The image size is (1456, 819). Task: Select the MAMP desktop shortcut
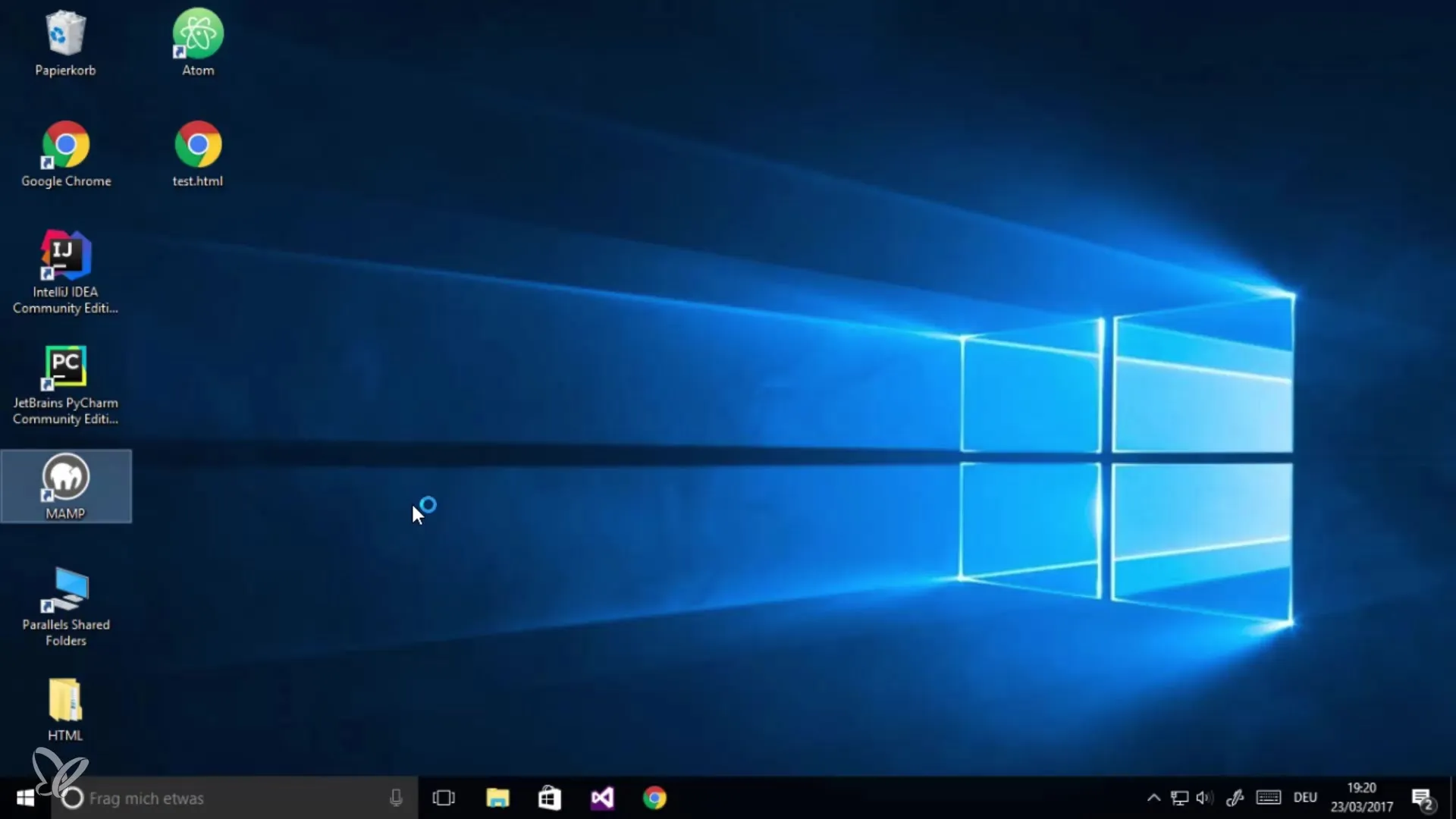pos(66,486)
